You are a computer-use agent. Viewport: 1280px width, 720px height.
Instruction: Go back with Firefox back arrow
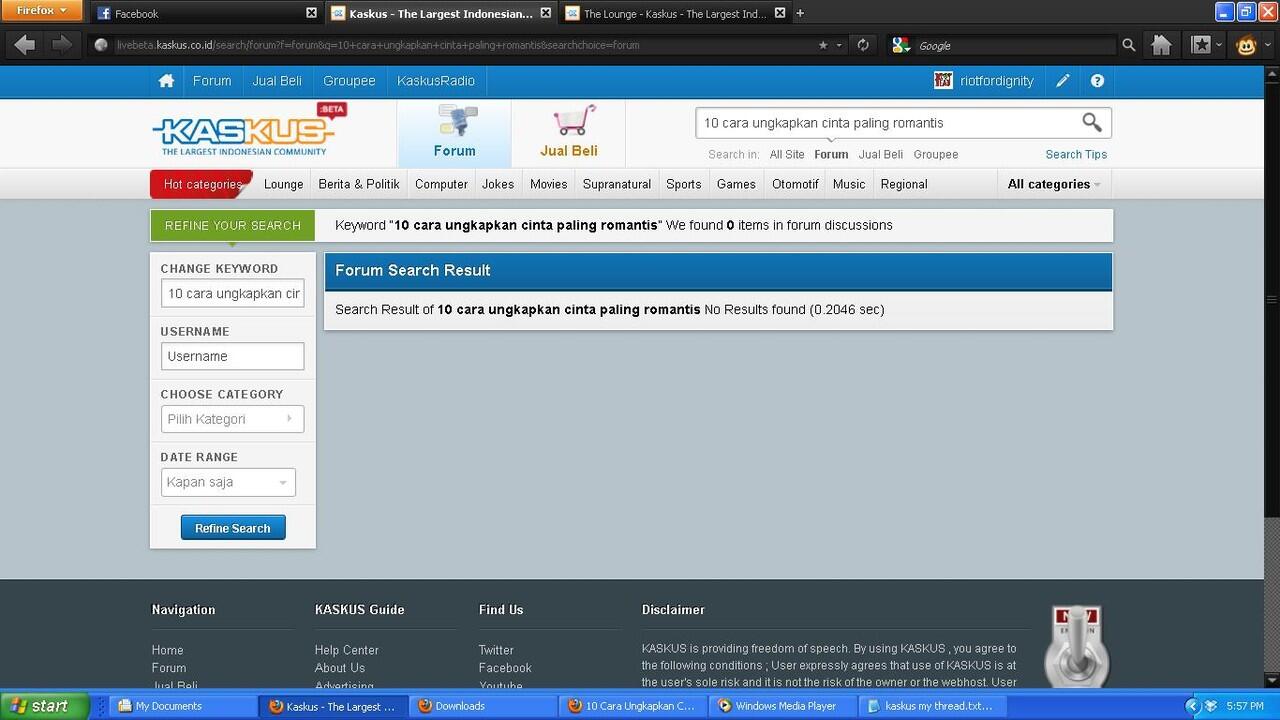point(26,45)
